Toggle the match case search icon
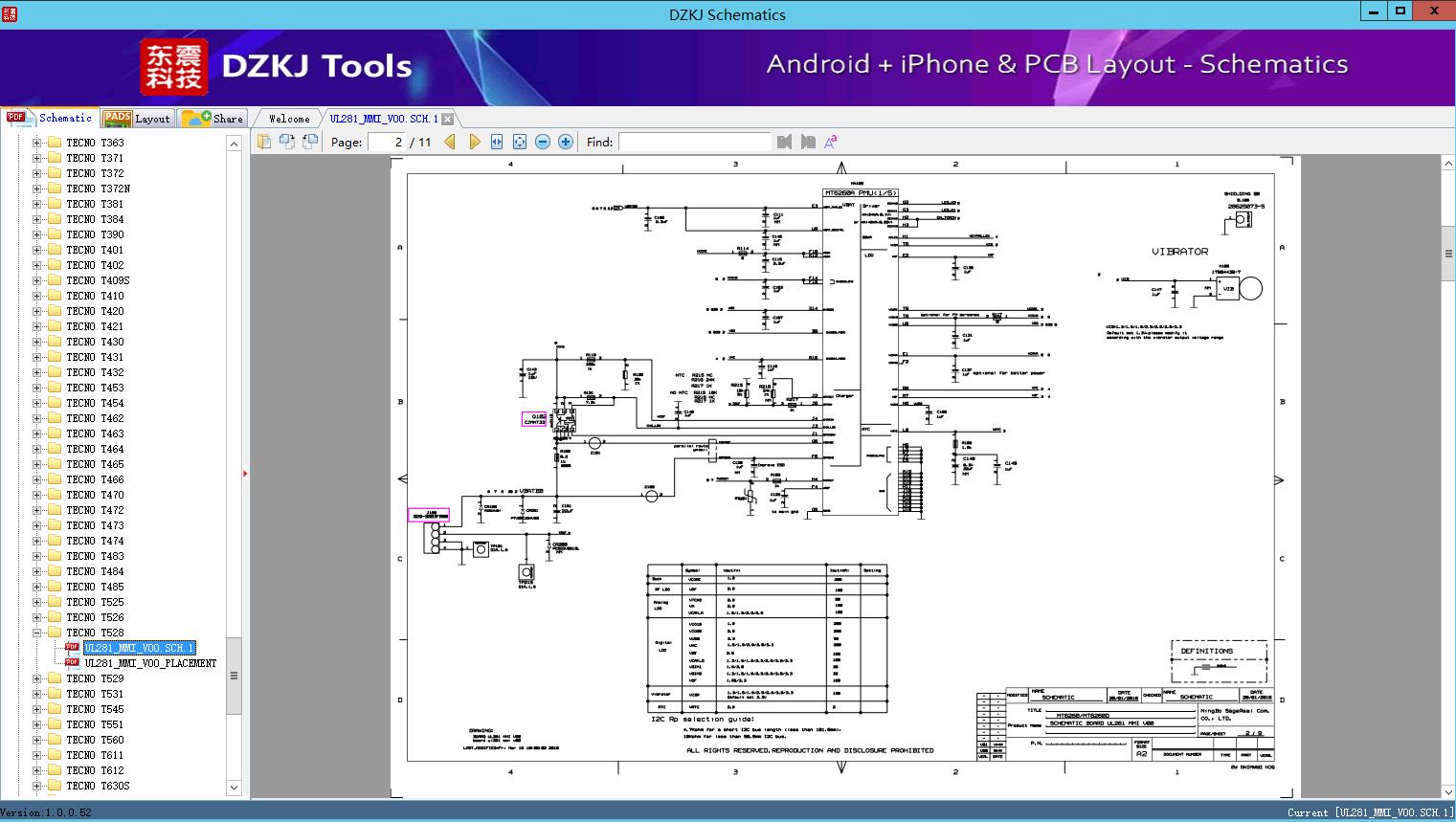Screen dimensions: 1456x822 tap(831, 142)
